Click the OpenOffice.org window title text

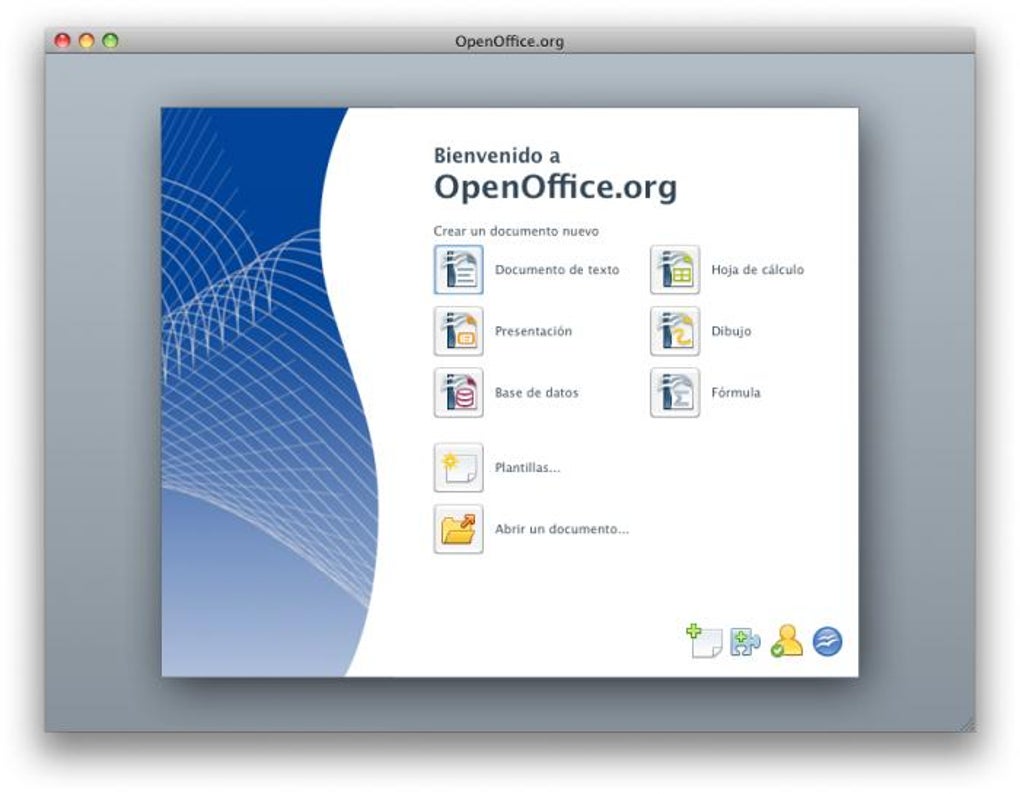(x=509, y=42)
